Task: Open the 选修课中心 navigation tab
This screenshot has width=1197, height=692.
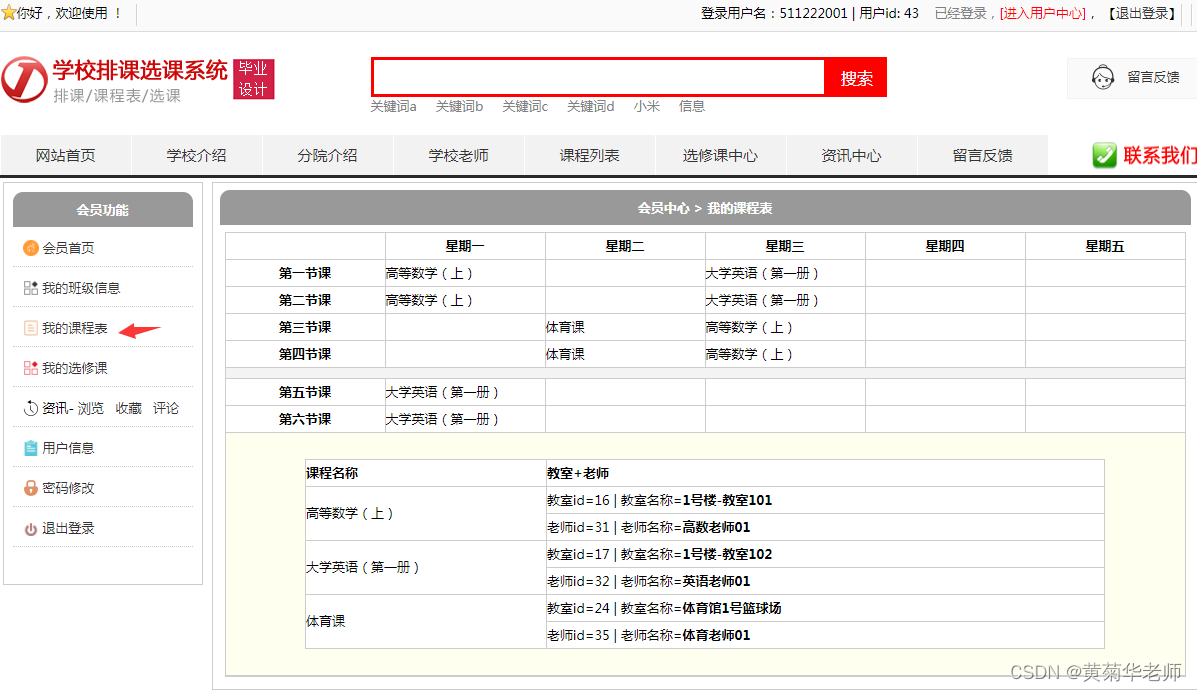Action: 720,155
